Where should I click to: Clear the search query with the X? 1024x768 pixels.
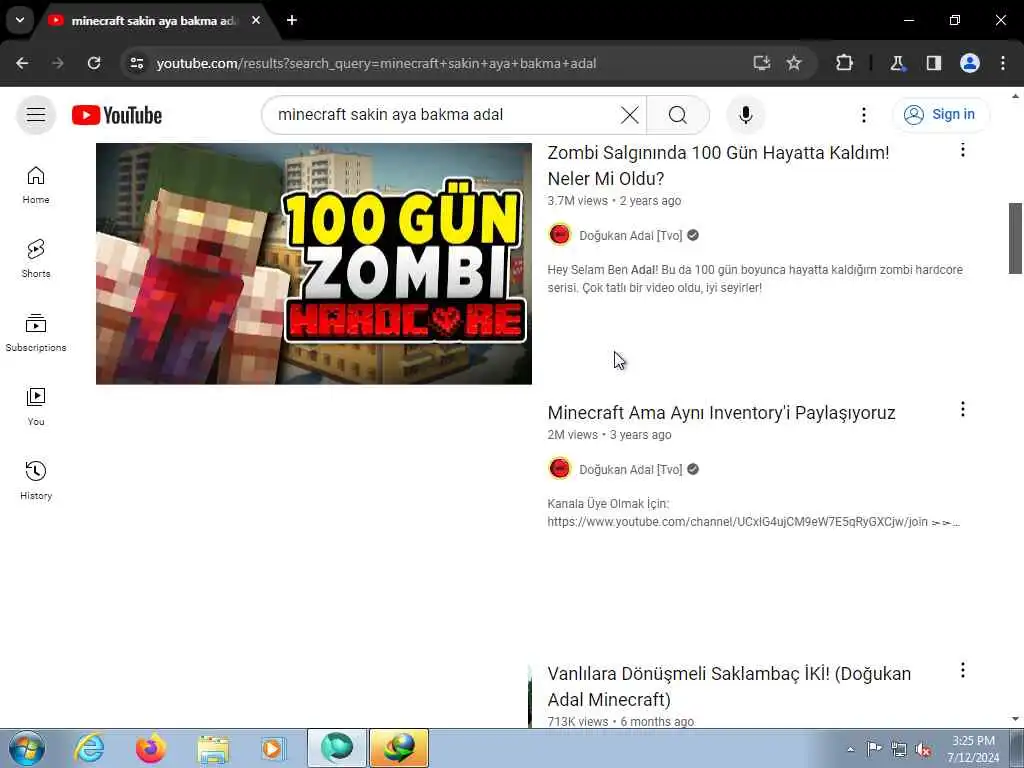[x=630, y=115]
